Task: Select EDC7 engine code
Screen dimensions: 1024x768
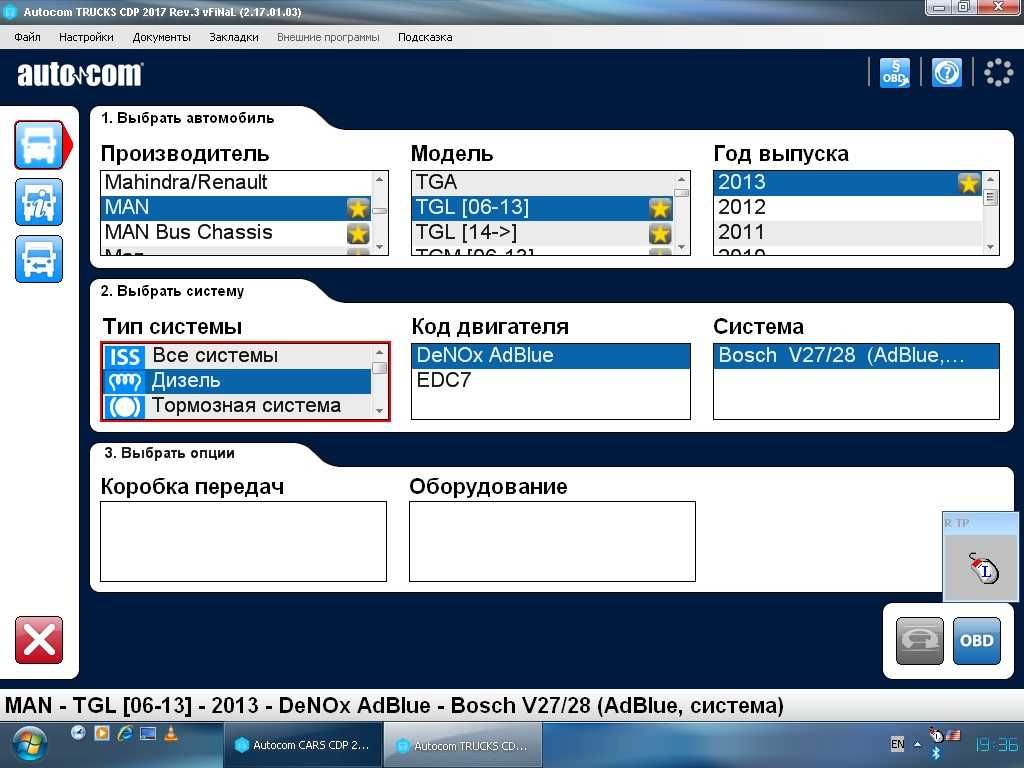Action: (551, 381)
